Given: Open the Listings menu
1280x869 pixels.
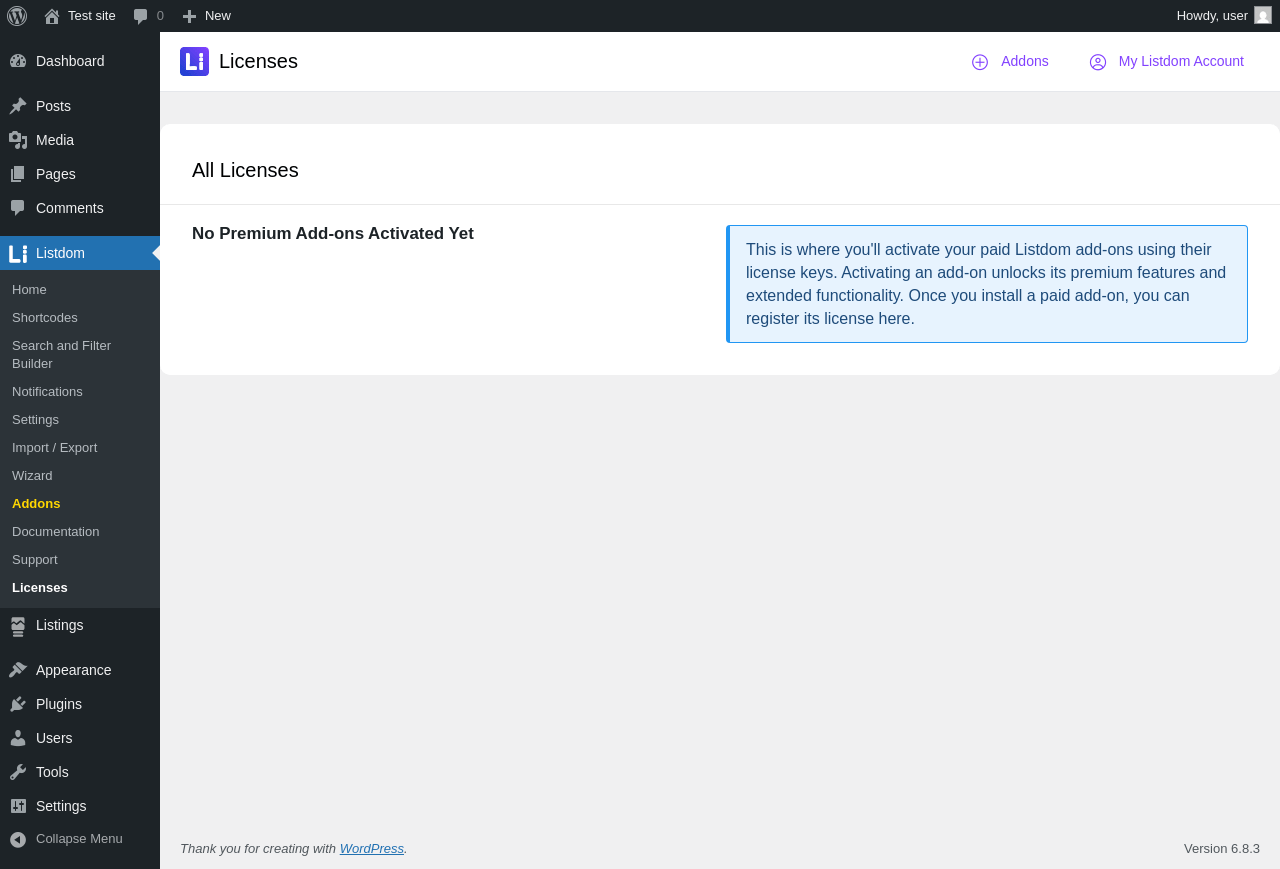Looking at the screenshot, I should coord(59,625).
